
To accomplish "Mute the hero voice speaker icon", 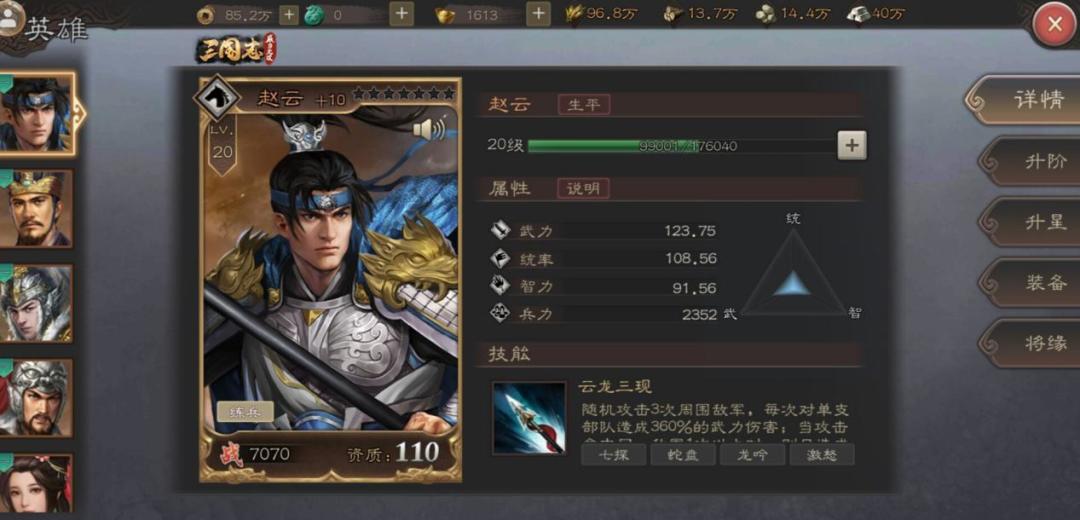I will (x=428, y=129).
